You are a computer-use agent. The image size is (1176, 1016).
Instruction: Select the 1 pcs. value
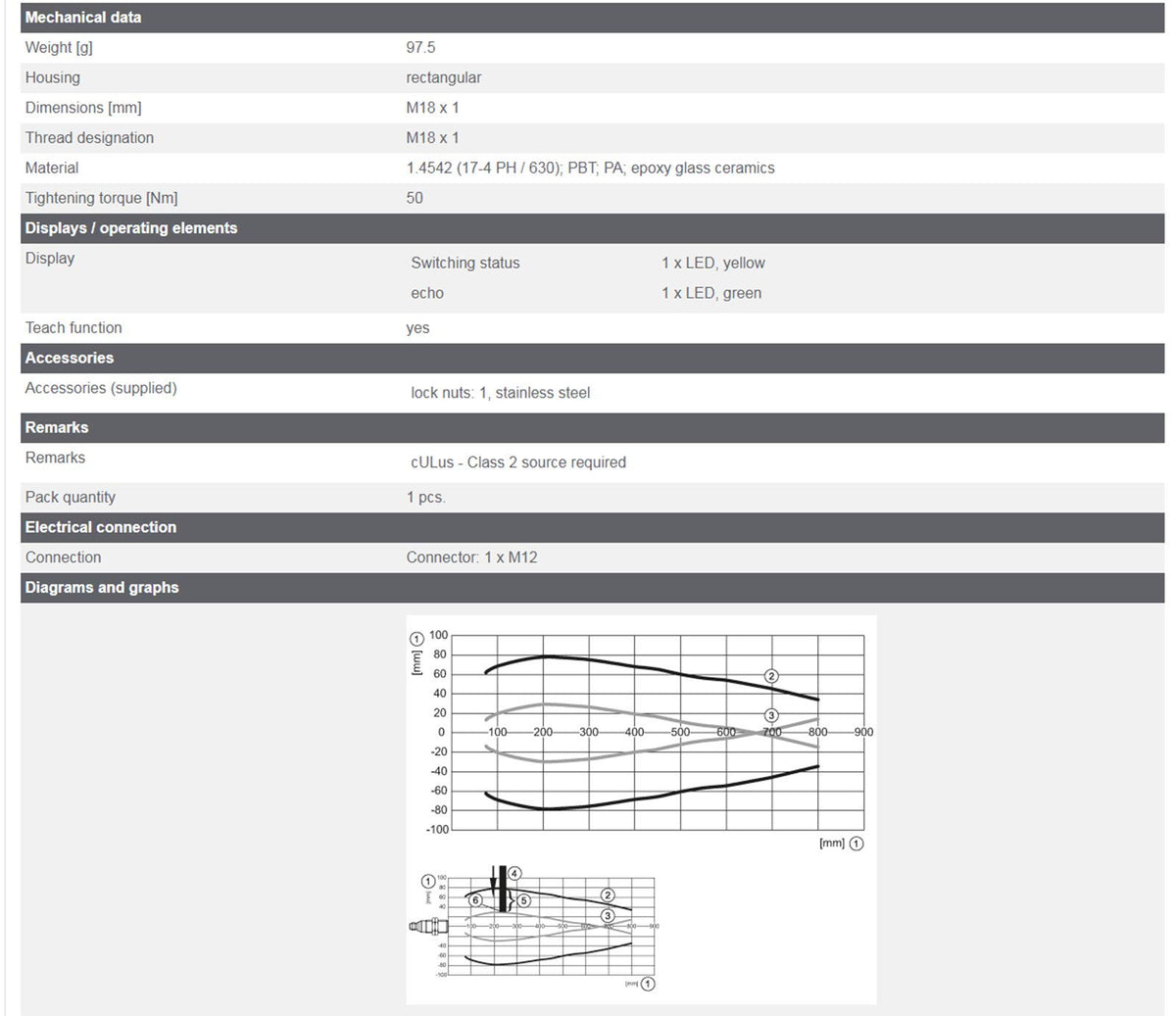click(426, 498)
